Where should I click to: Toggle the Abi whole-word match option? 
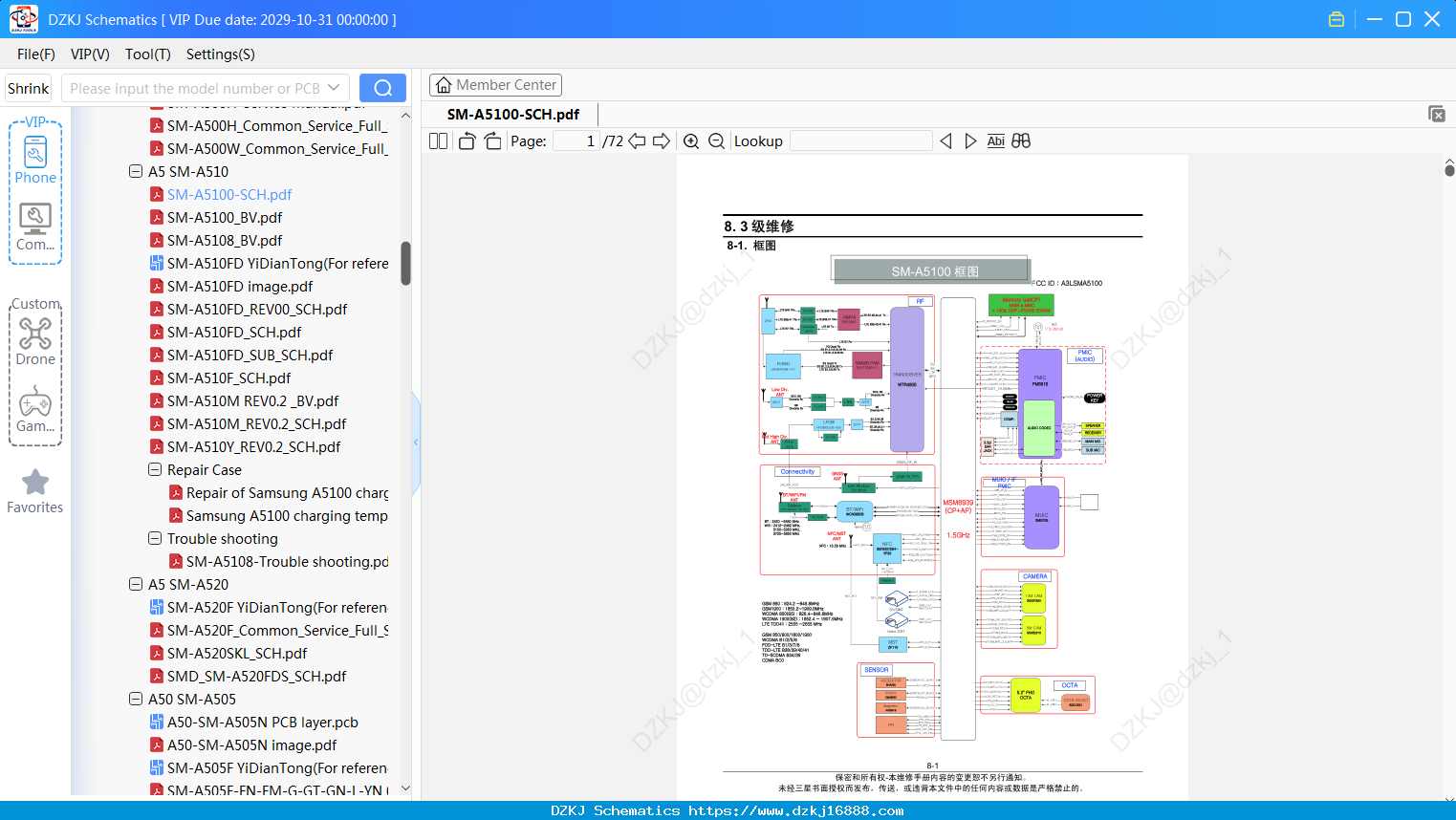point(995,141)
